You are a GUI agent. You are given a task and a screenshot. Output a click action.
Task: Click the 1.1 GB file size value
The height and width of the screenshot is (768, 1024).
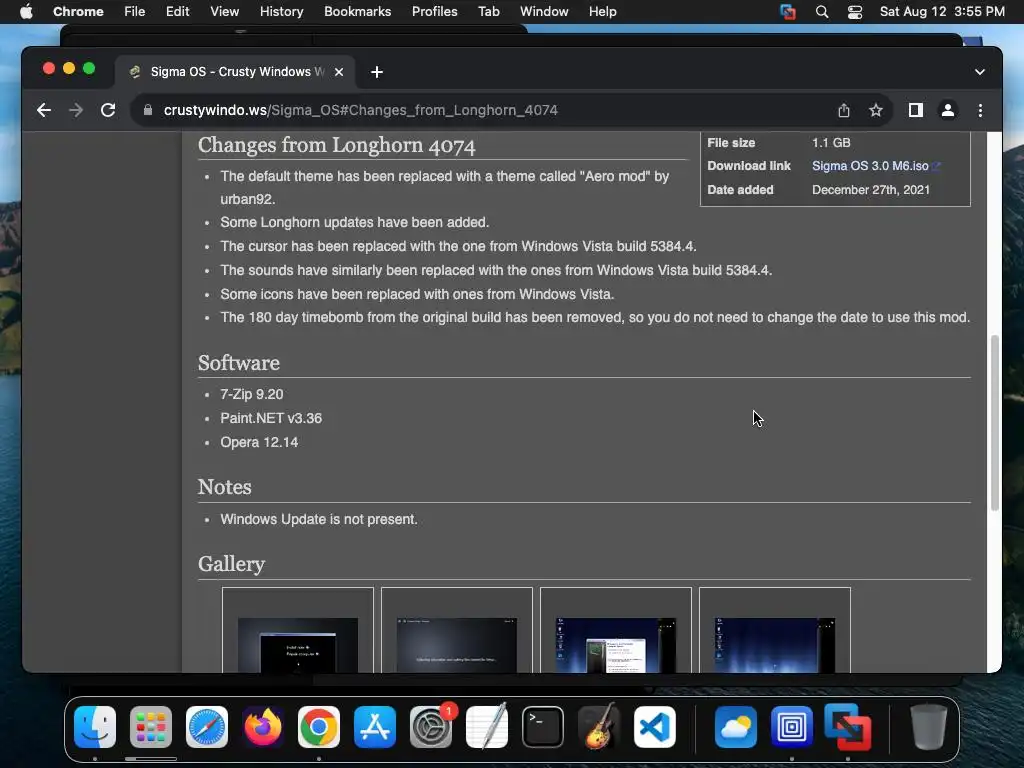pyautogui.click(x=831, y=142)
